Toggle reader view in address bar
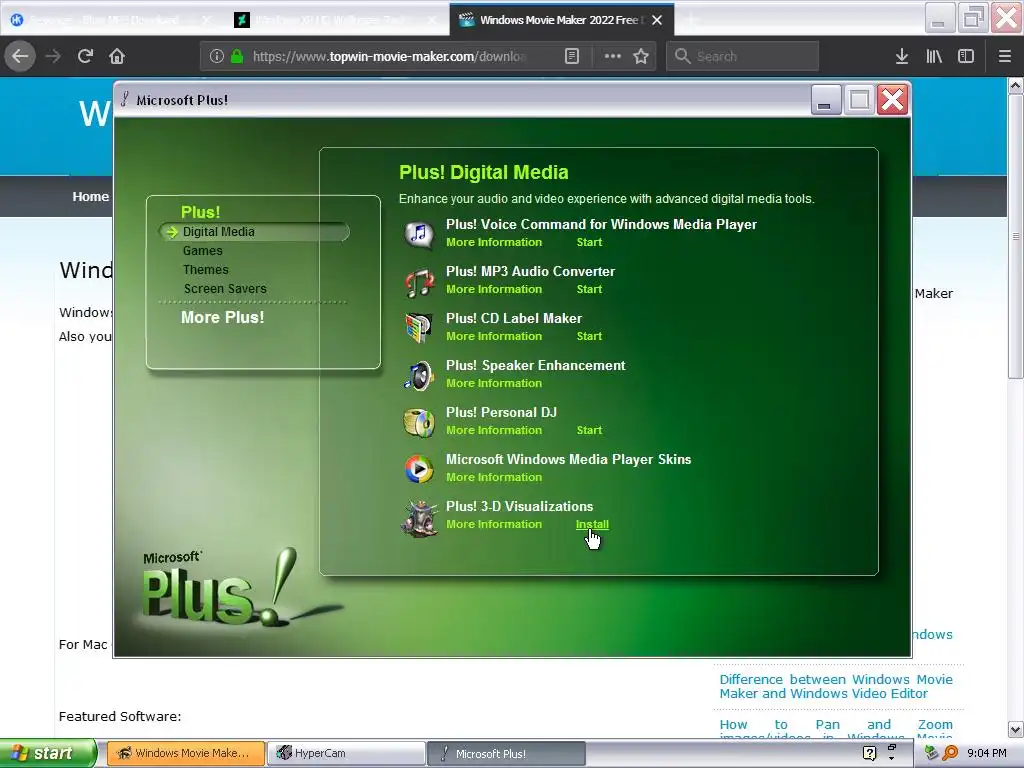 pos(572,56)
